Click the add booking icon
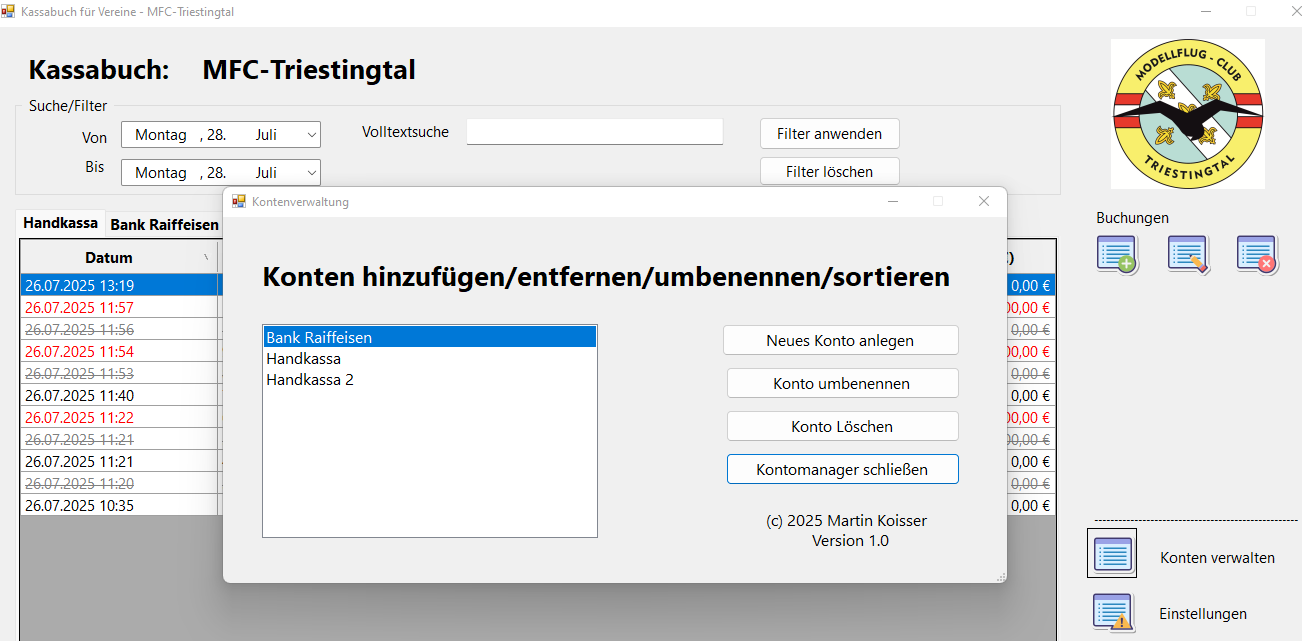Viewport: 1302px width, 641px height. pos(1116,254)
